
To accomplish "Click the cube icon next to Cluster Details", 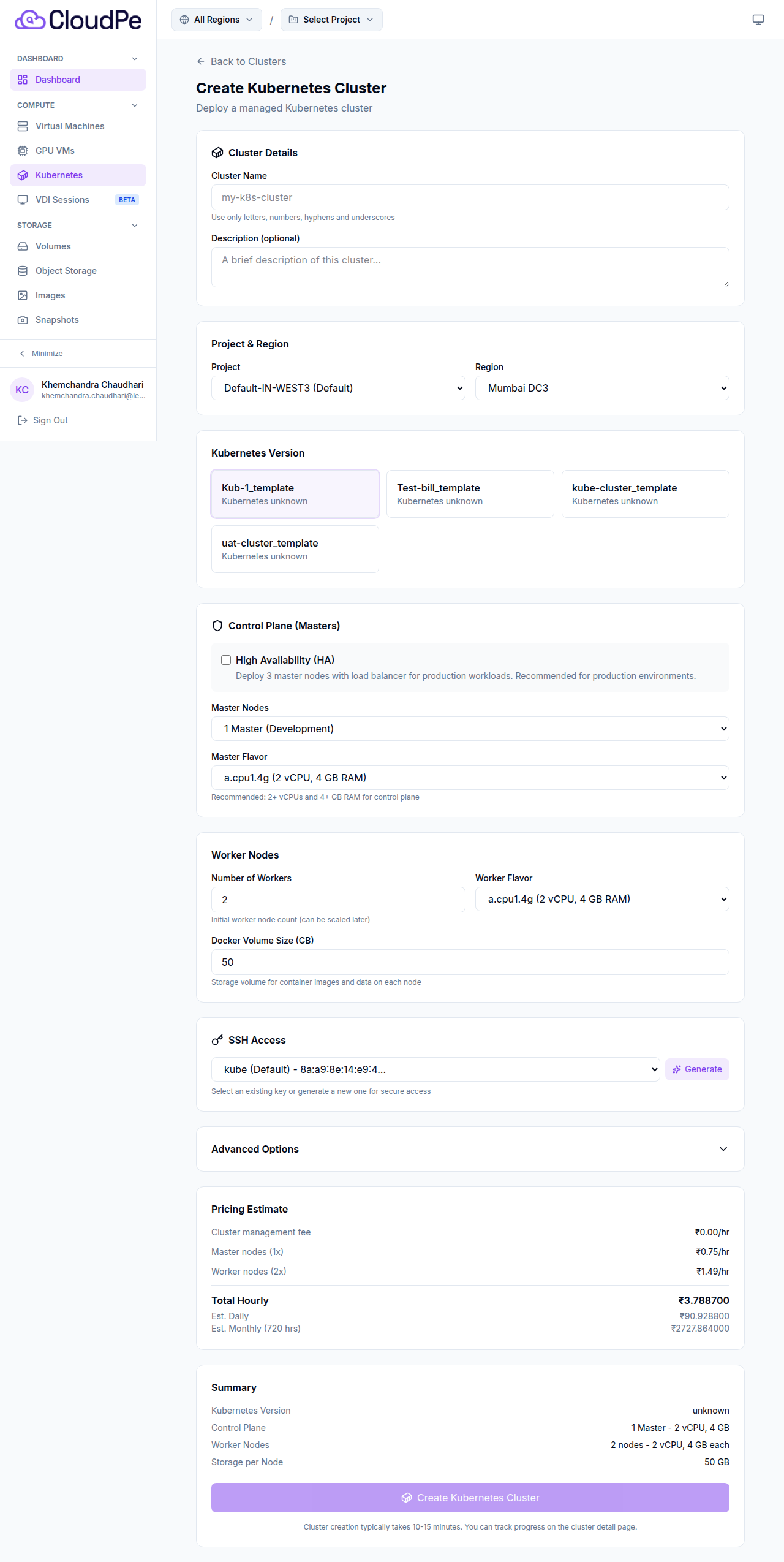I will 217,153.
